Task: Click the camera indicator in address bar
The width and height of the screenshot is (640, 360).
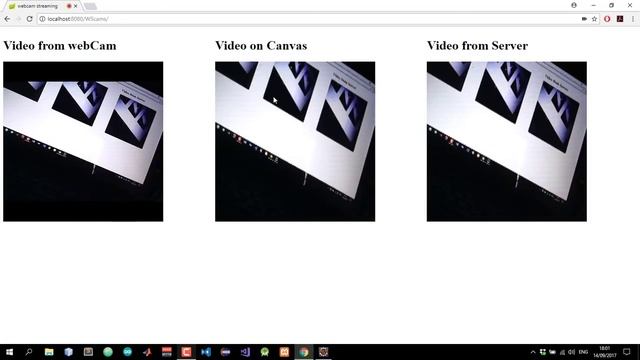Action: pyautogui.click(x=584, y=19)
